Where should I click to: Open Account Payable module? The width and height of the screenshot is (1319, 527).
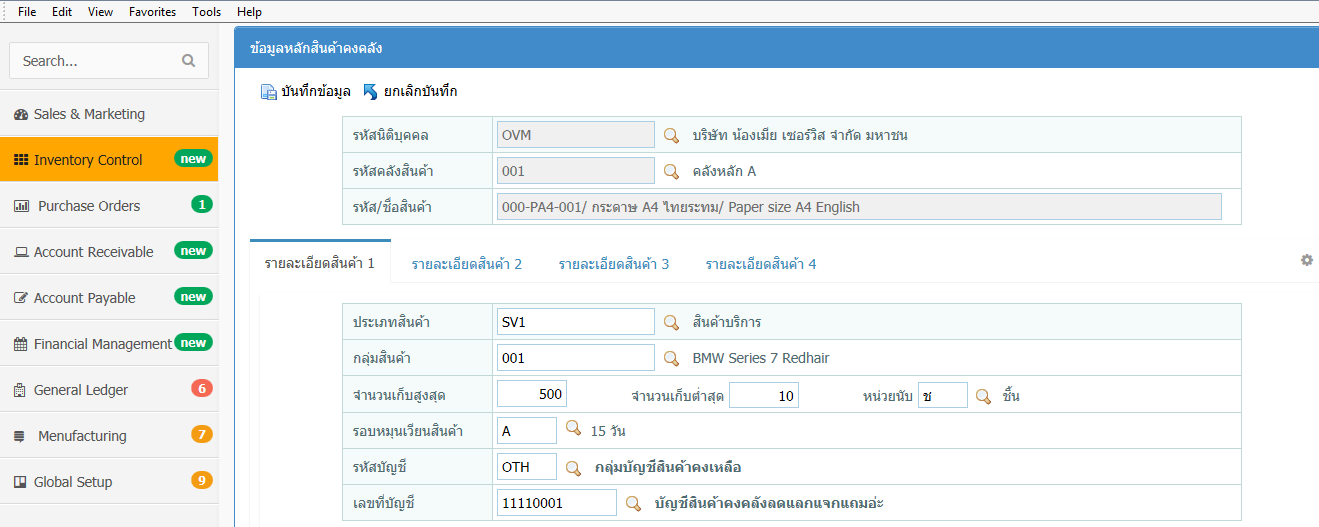(109, 298)
